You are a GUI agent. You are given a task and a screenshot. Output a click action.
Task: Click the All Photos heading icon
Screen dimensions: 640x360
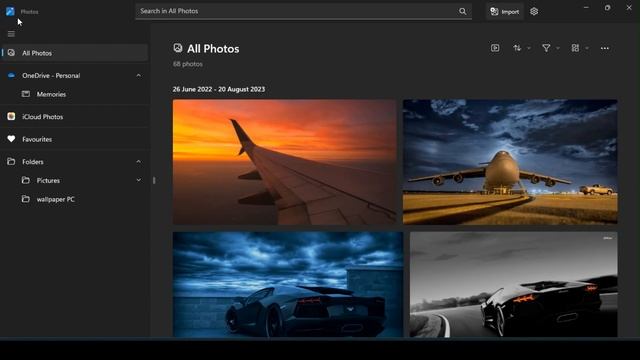pyautogui.click(x=178, y=48)
